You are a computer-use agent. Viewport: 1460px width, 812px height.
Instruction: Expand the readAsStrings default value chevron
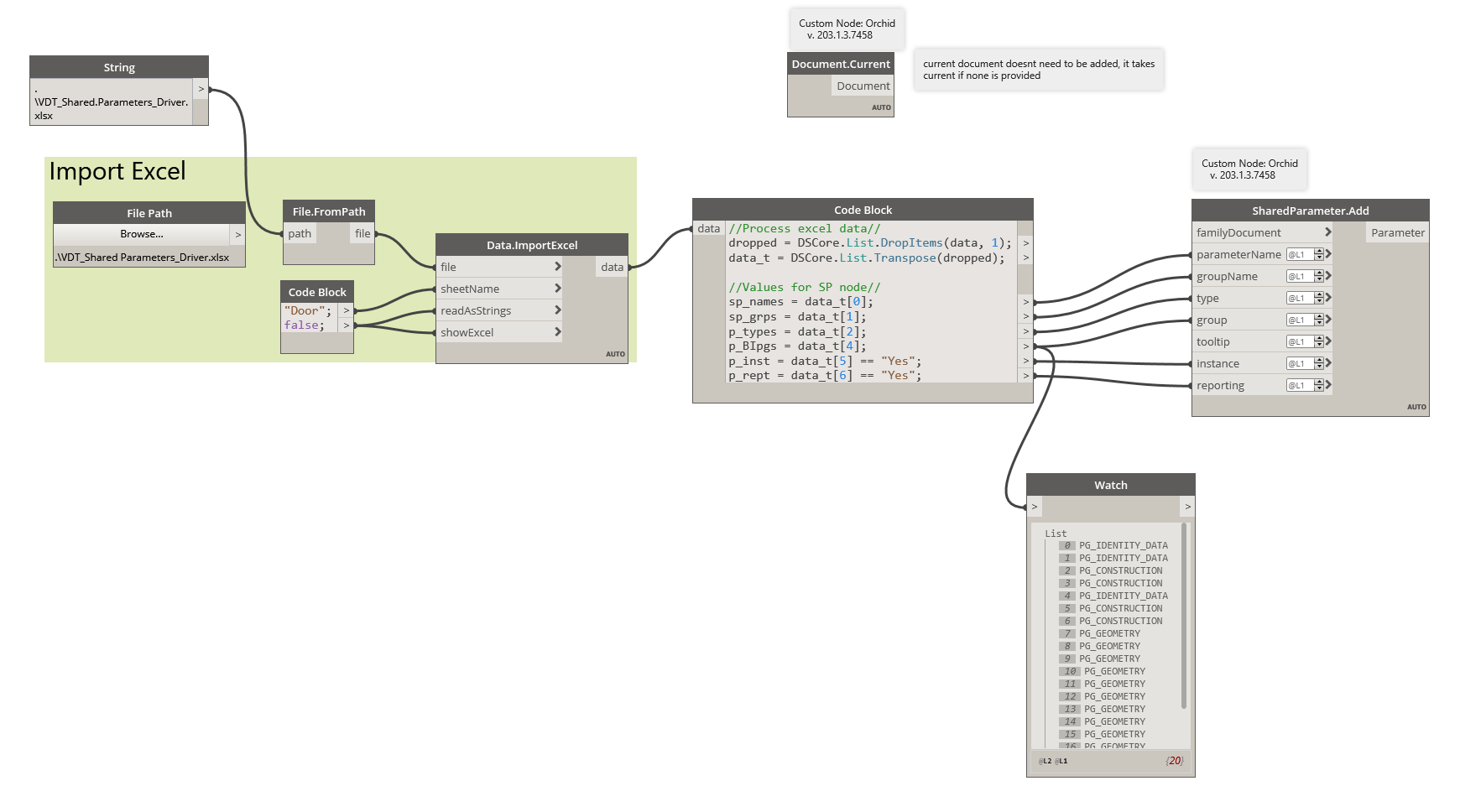(x=556, y=310)
